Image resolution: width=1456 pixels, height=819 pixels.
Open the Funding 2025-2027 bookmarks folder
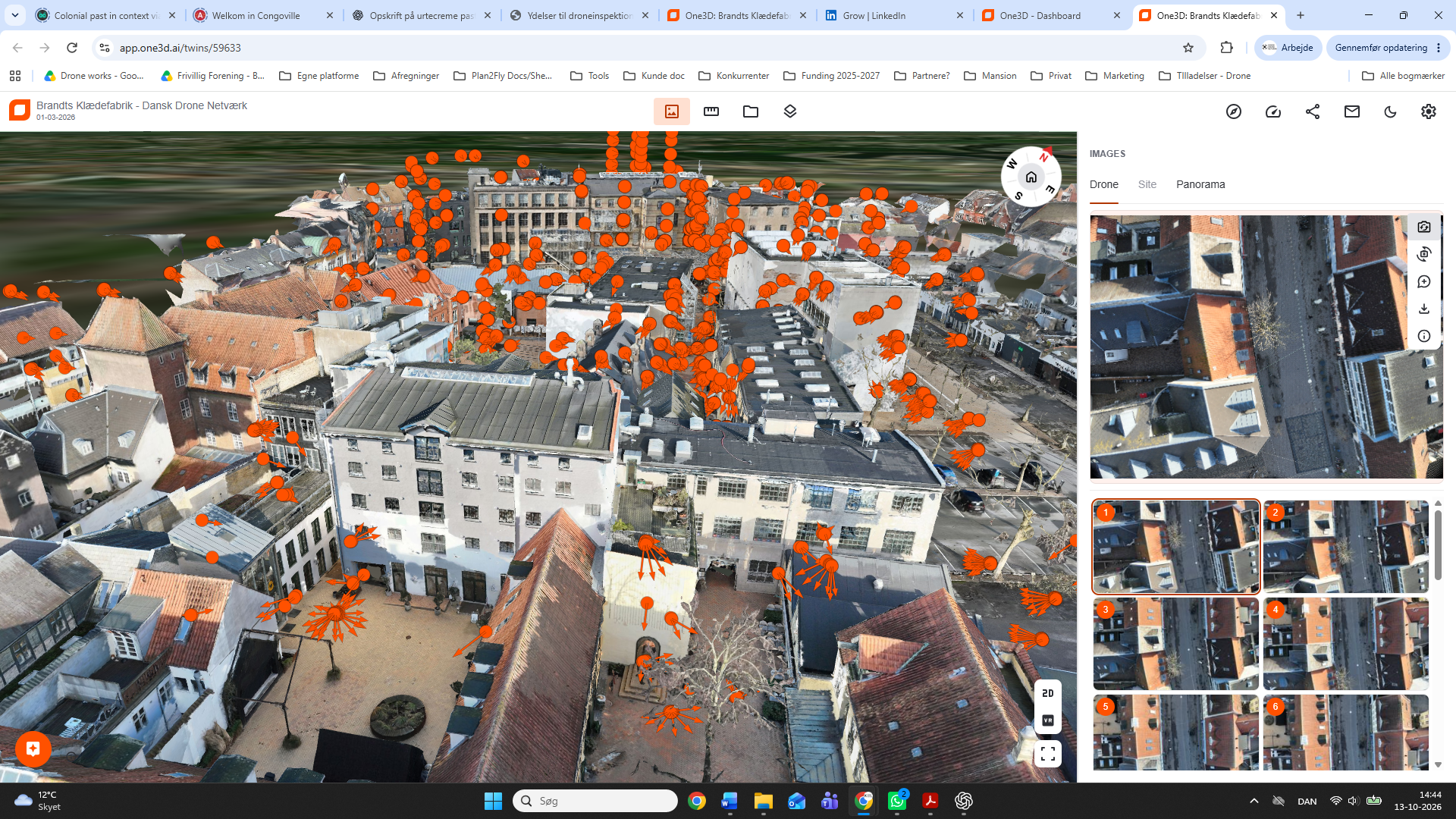click(x=832, y=76)
